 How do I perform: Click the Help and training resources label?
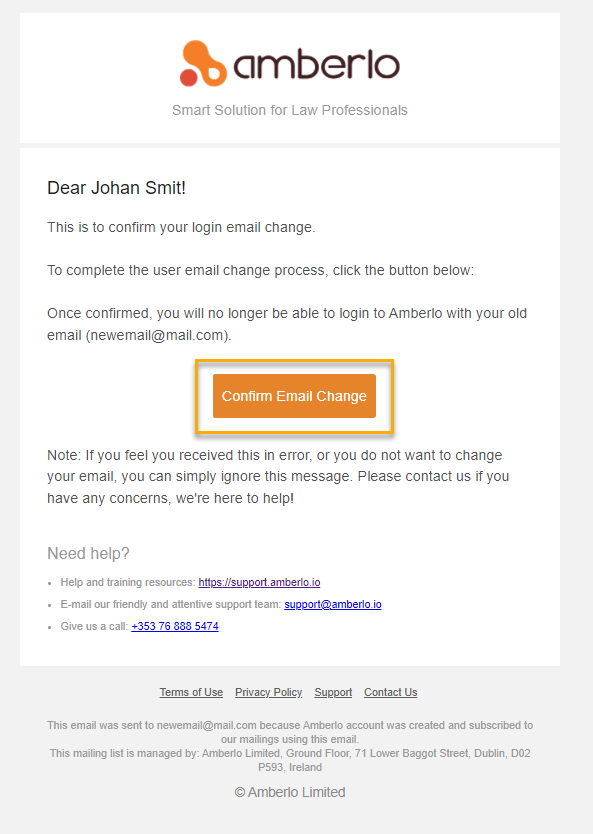tap(128, 582)
